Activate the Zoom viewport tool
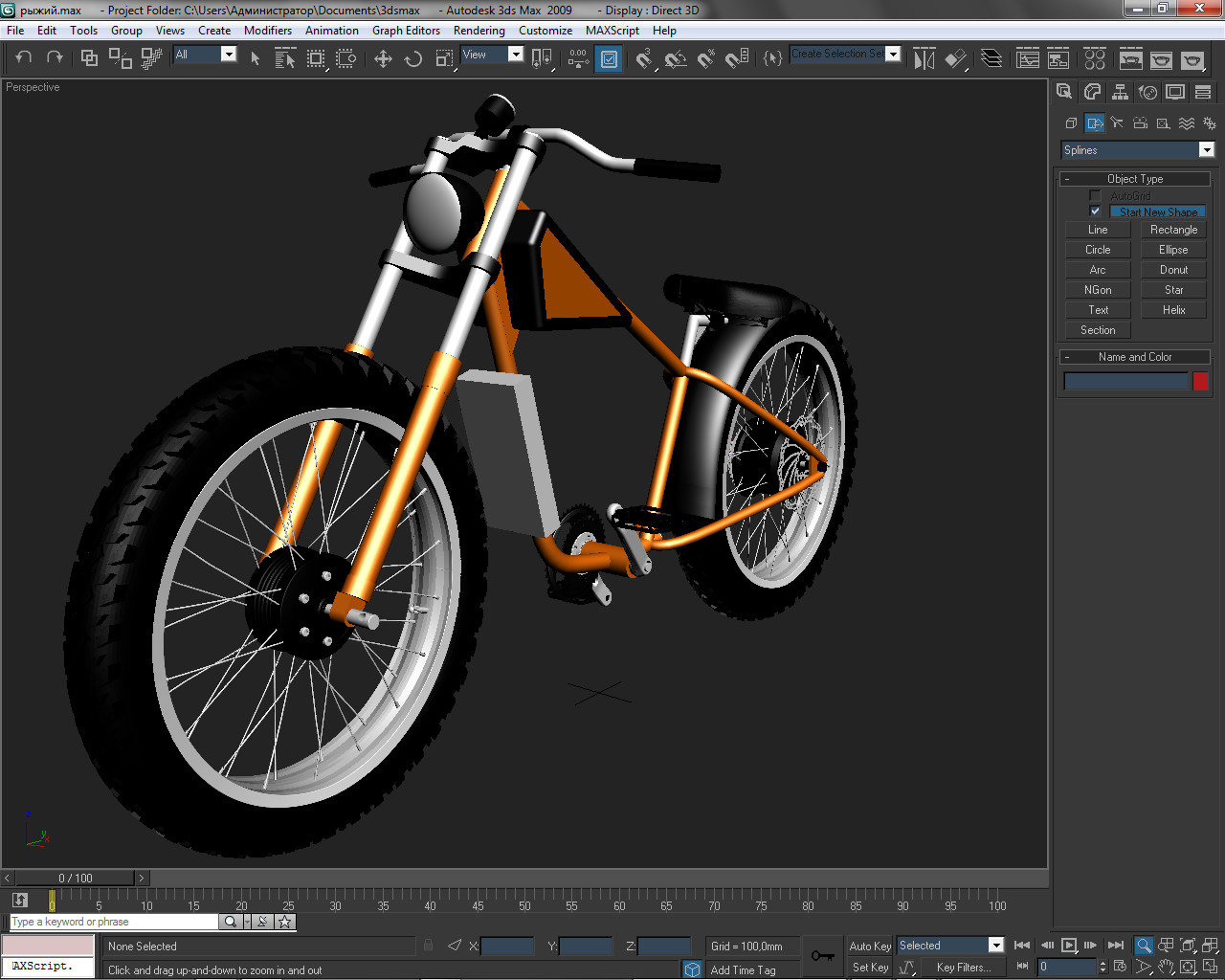Screen dimensions: 1225x980 1143,946
